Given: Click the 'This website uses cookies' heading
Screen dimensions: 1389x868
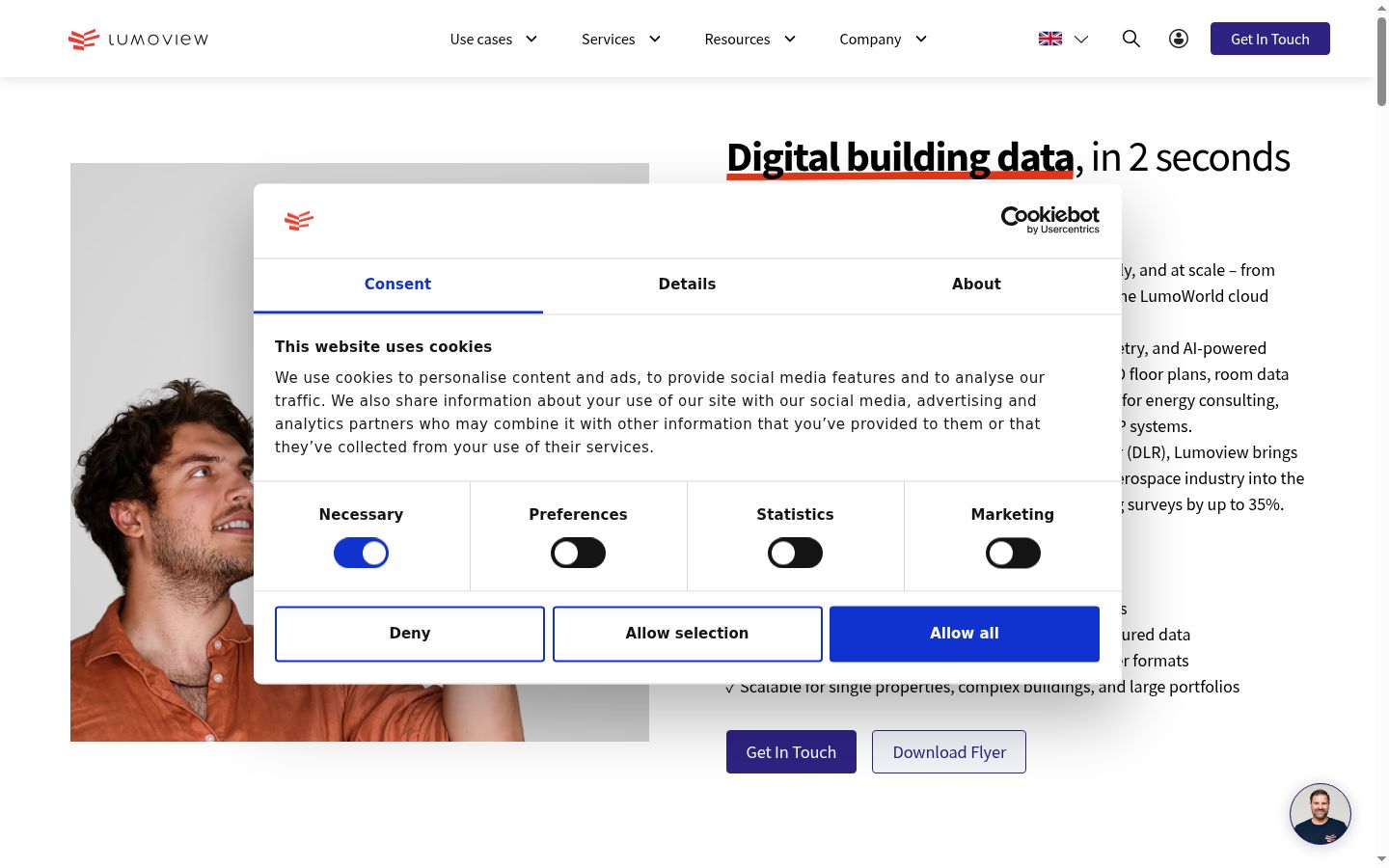Looking at the screenshot, I should coord(383,347).
